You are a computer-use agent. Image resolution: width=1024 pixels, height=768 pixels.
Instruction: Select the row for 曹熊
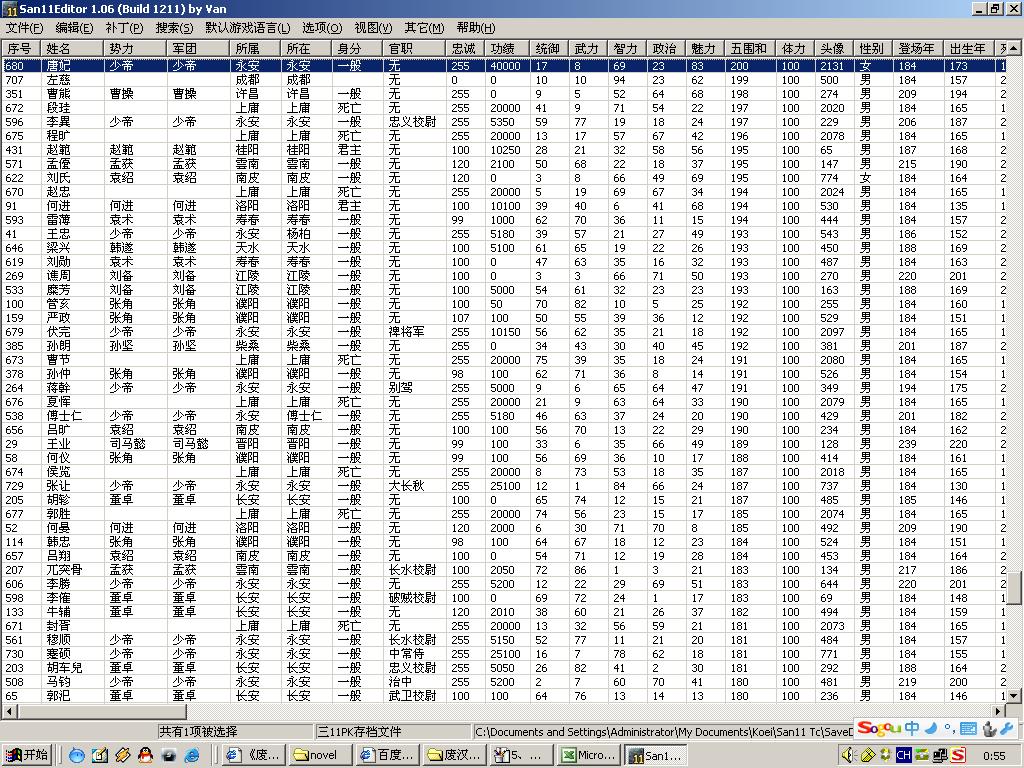[x=58, y=94]
